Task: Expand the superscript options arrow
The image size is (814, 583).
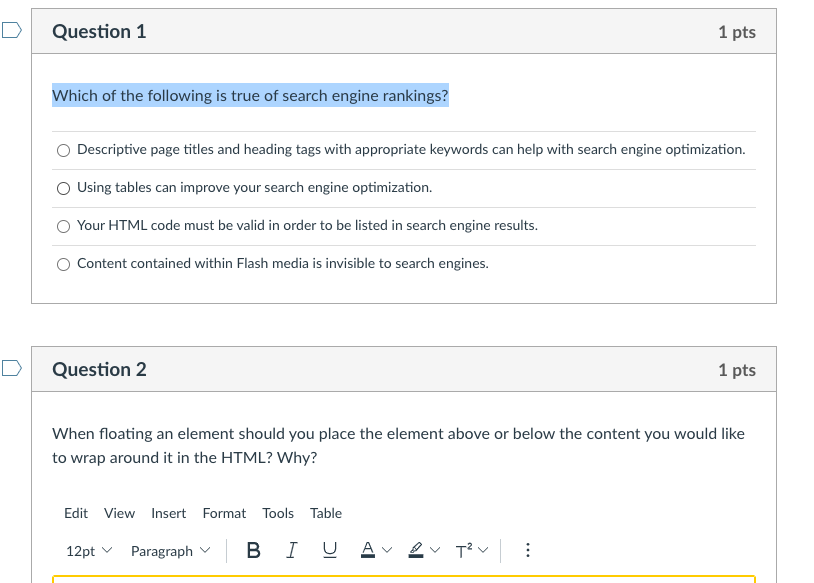Action: [x=483, y=550]
